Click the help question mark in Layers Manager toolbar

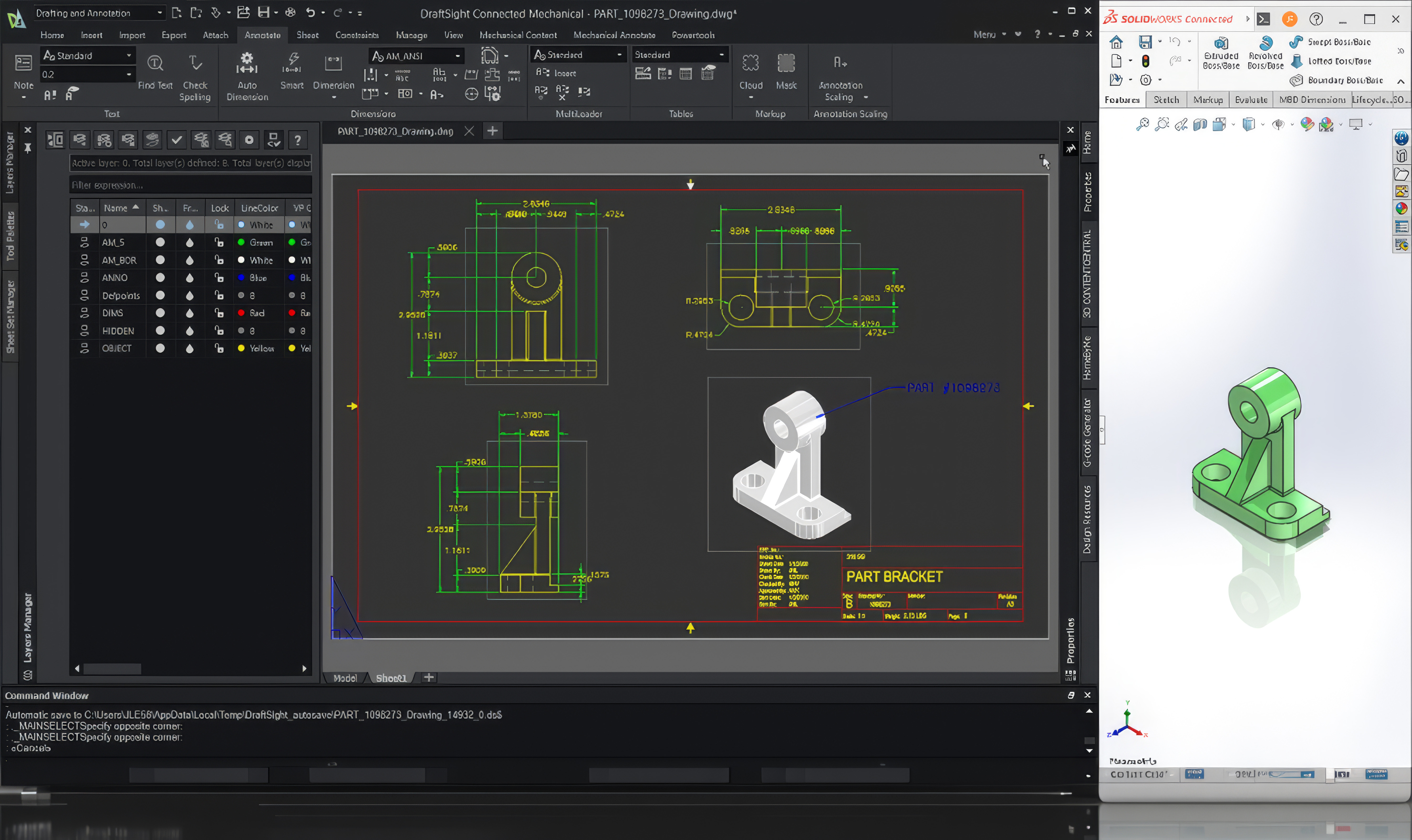click(x=298, y=140)
